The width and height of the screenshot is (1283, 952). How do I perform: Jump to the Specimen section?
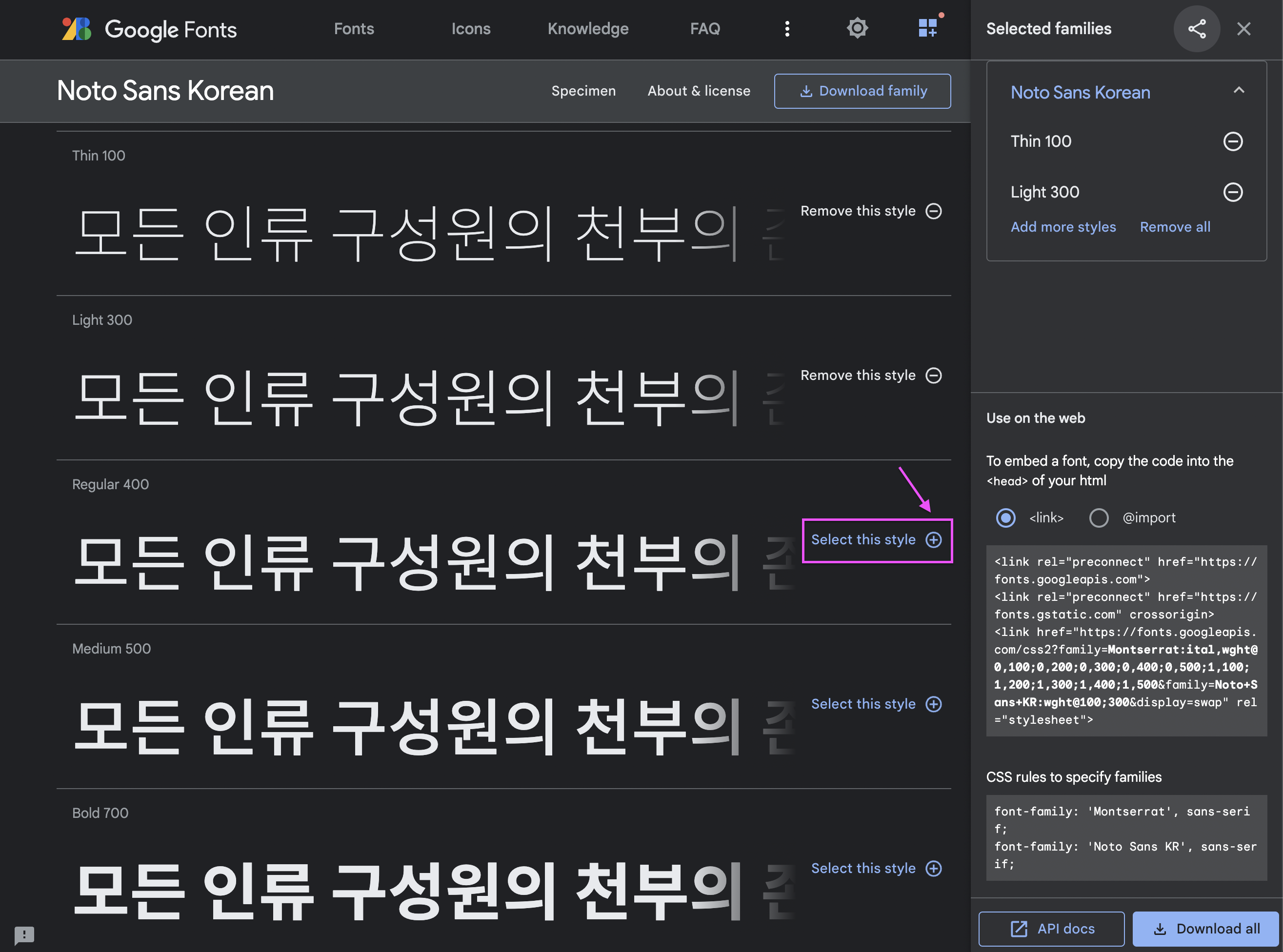583,91
